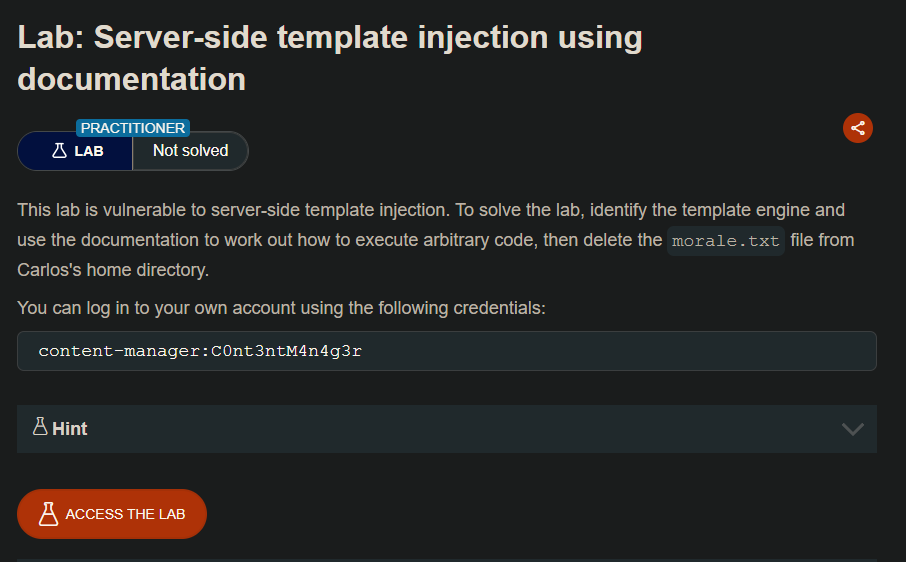This screenshot has height=562, width=906.
Task: Click the 'You can log in' instruction line
Action: point(281,307)
